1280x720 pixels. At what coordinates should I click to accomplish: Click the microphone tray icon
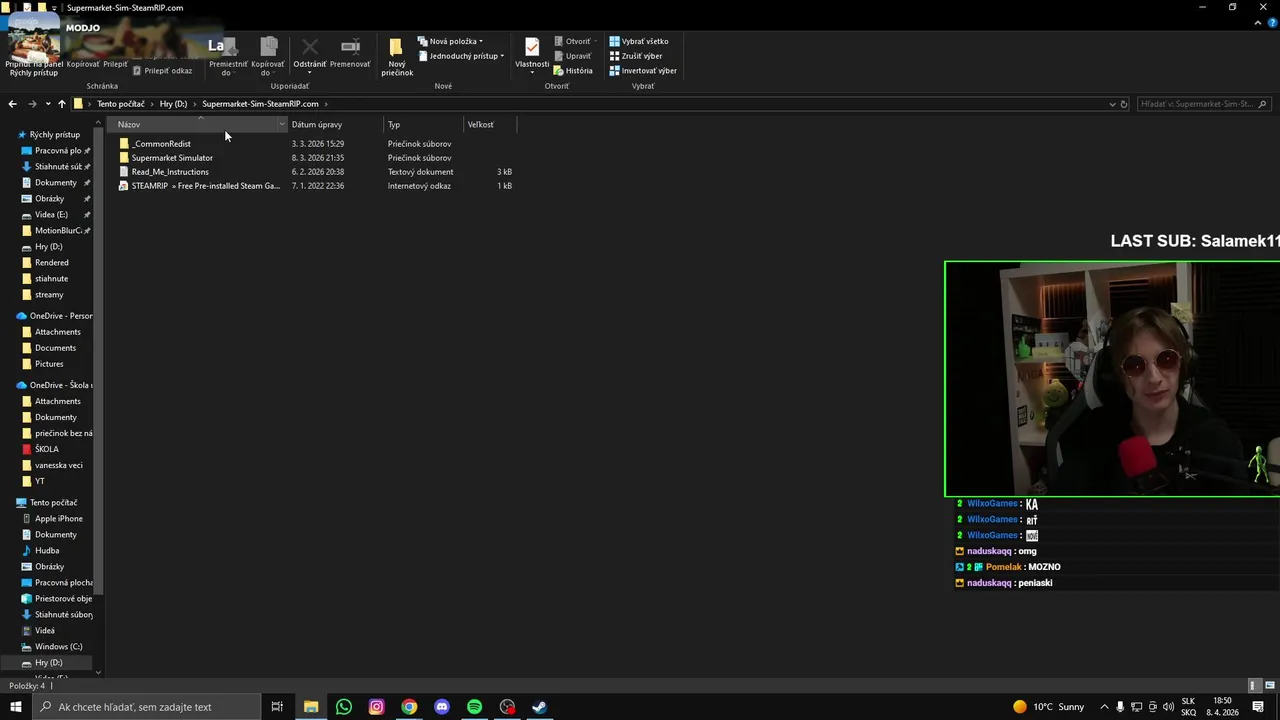pyautogui.click(x=1120, y=707)
